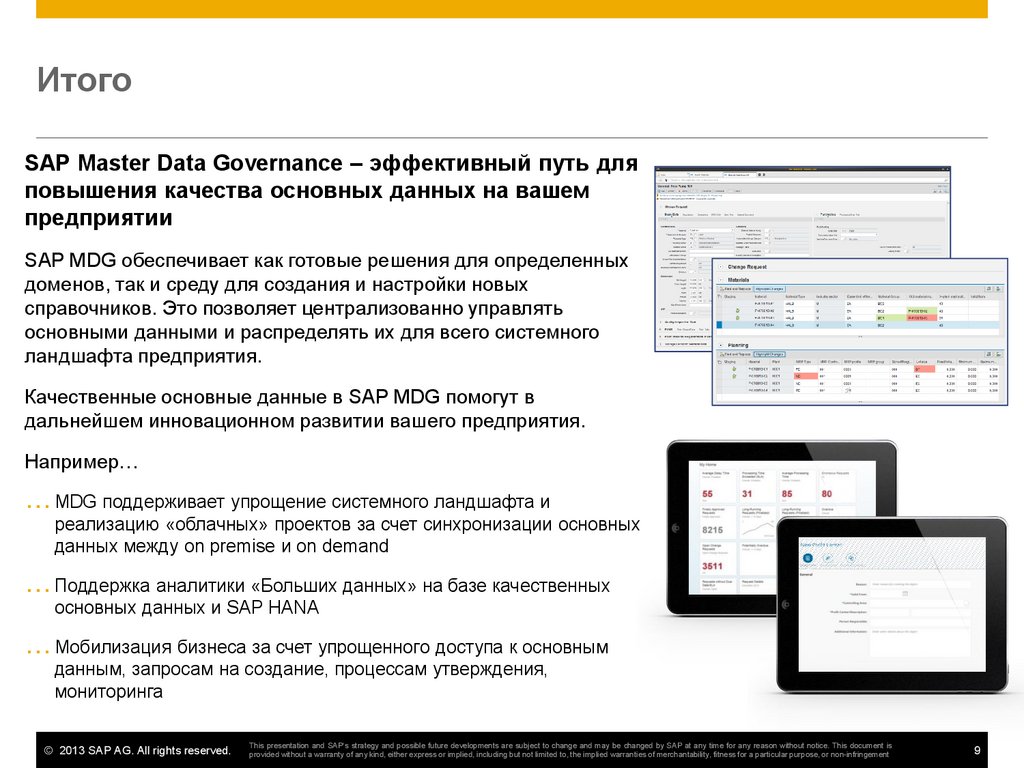Click the bullet beginning "Мобилизация бизнеса"

pos(331,669)
